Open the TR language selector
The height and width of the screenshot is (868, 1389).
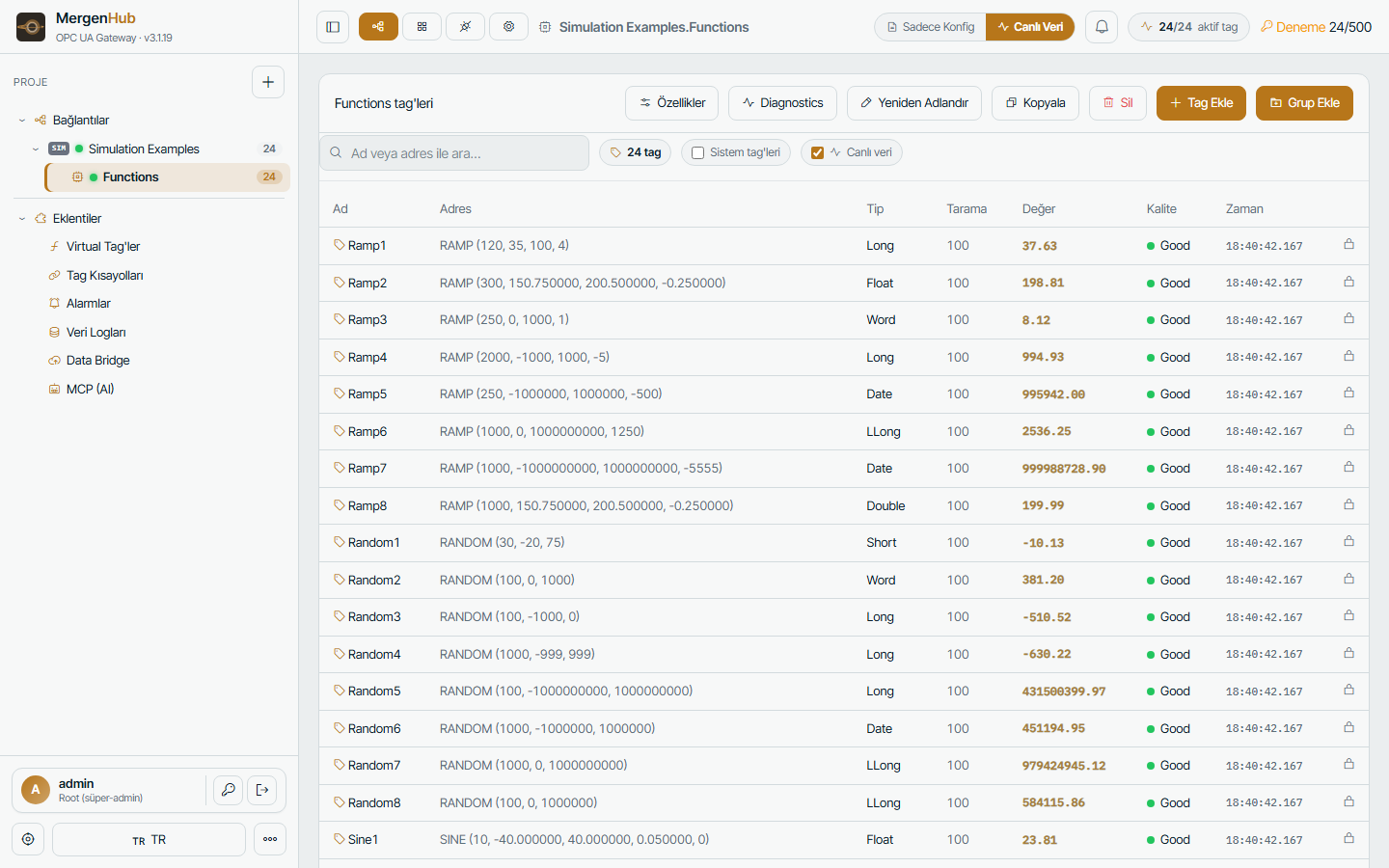pos(149,839)
